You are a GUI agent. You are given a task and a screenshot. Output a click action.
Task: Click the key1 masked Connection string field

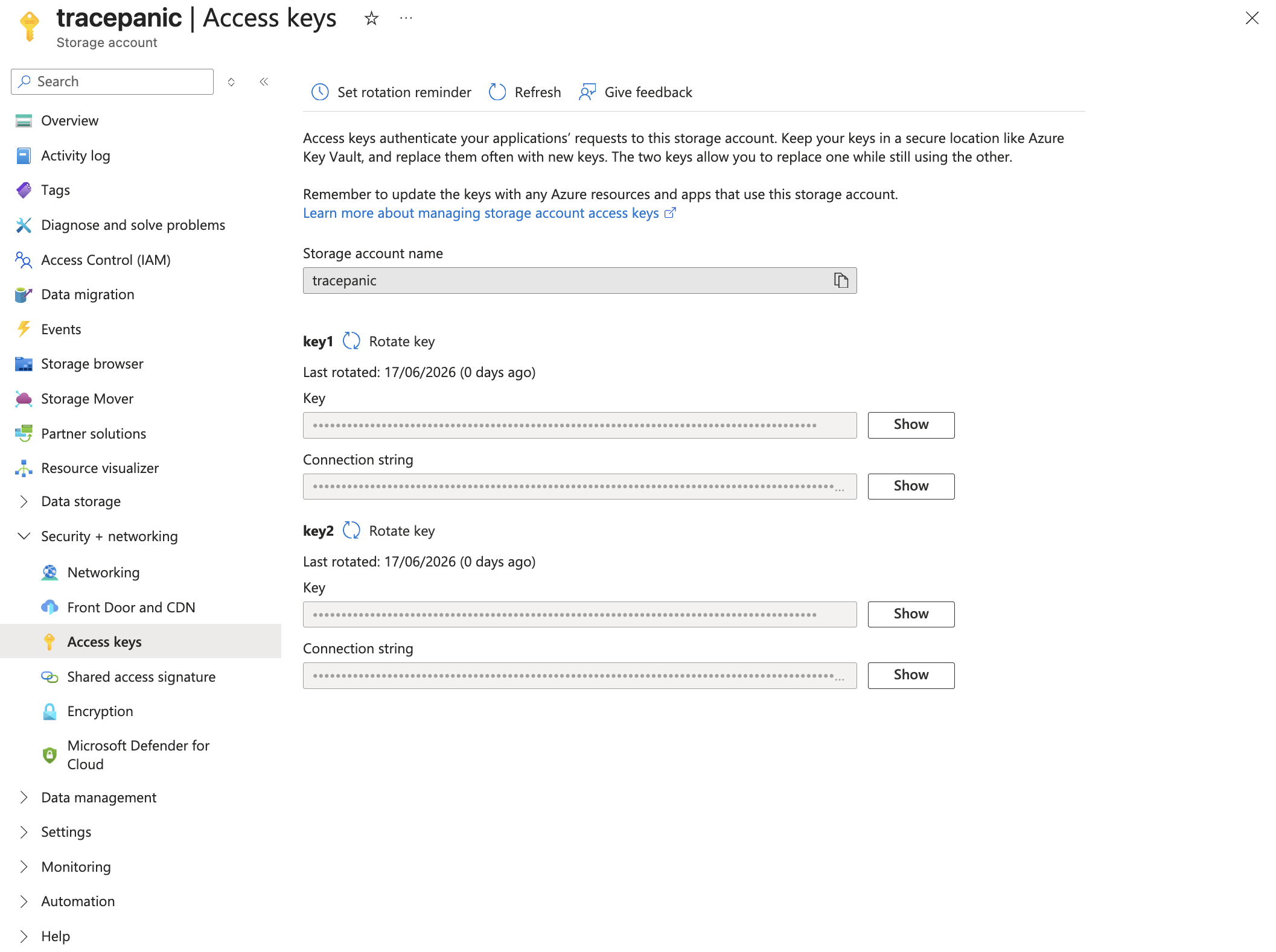click(579, 486)
